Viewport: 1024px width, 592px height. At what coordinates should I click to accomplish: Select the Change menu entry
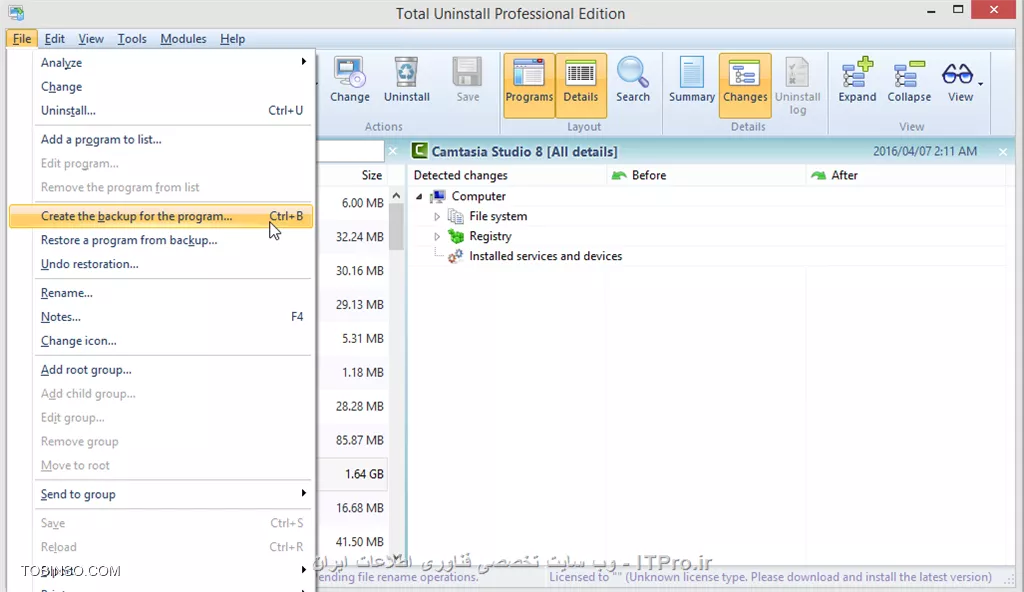point(161,87)
